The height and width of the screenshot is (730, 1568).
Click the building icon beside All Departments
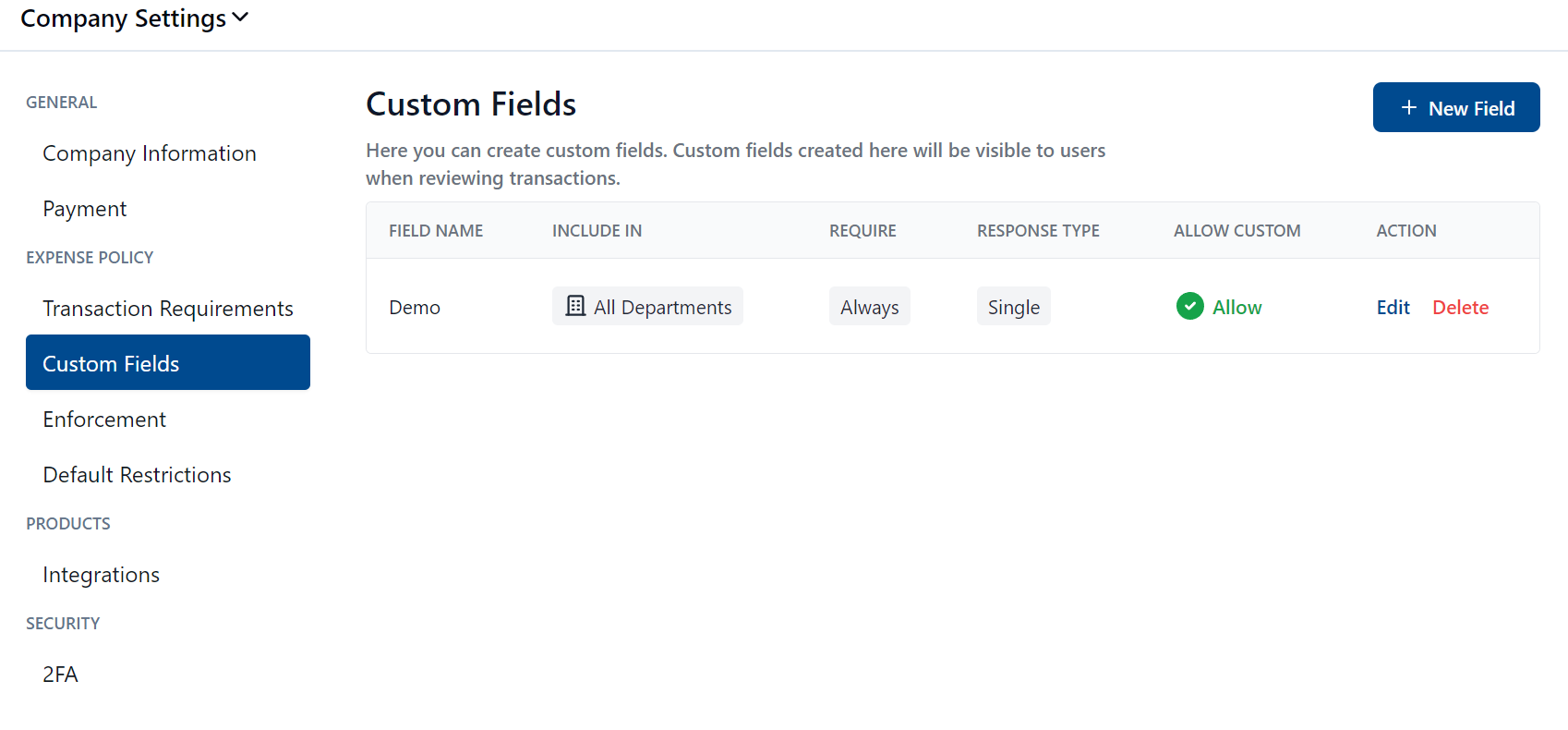[575, 306]
